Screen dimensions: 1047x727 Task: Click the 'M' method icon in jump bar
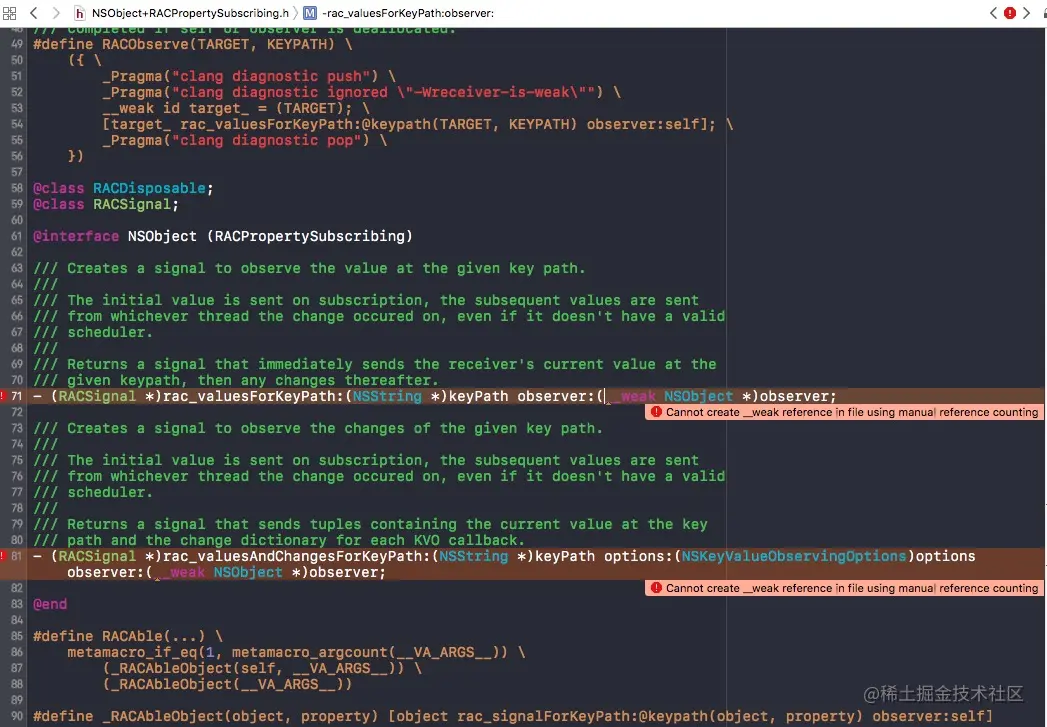(x=310, y=13)
